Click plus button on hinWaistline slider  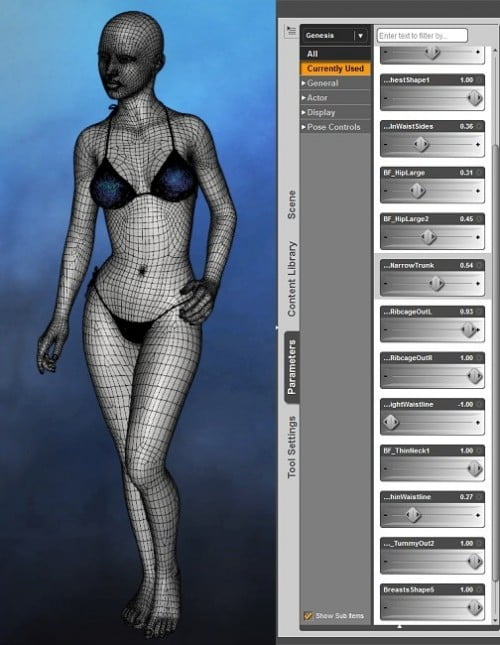(x=478, y=515)
